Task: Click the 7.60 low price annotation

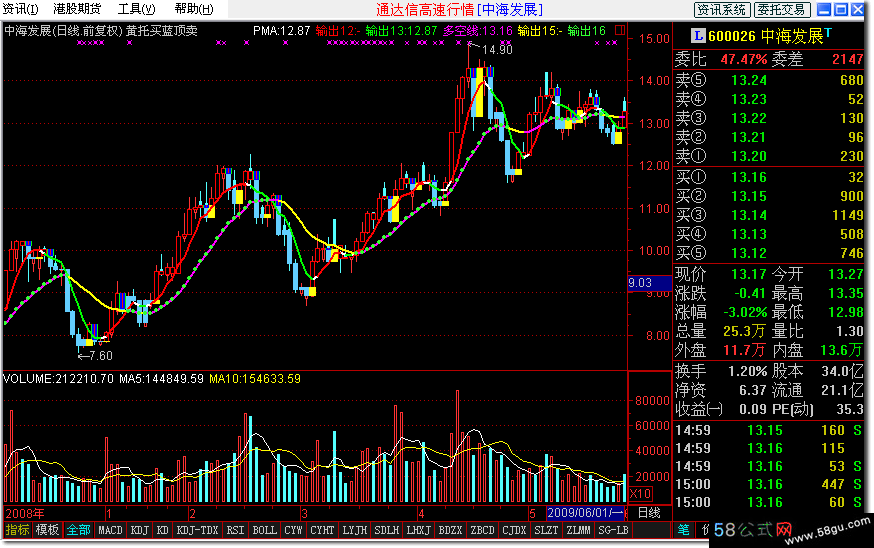Action: [100, 356]
